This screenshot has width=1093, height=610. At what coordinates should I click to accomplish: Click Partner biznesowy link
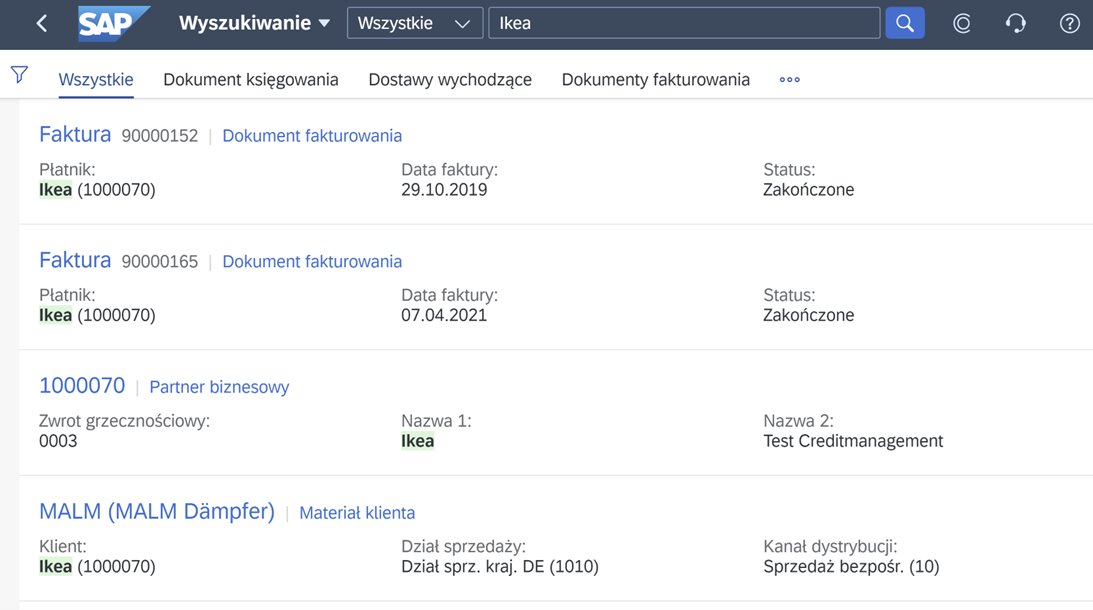pyautogui.click(x=220, y=387)
